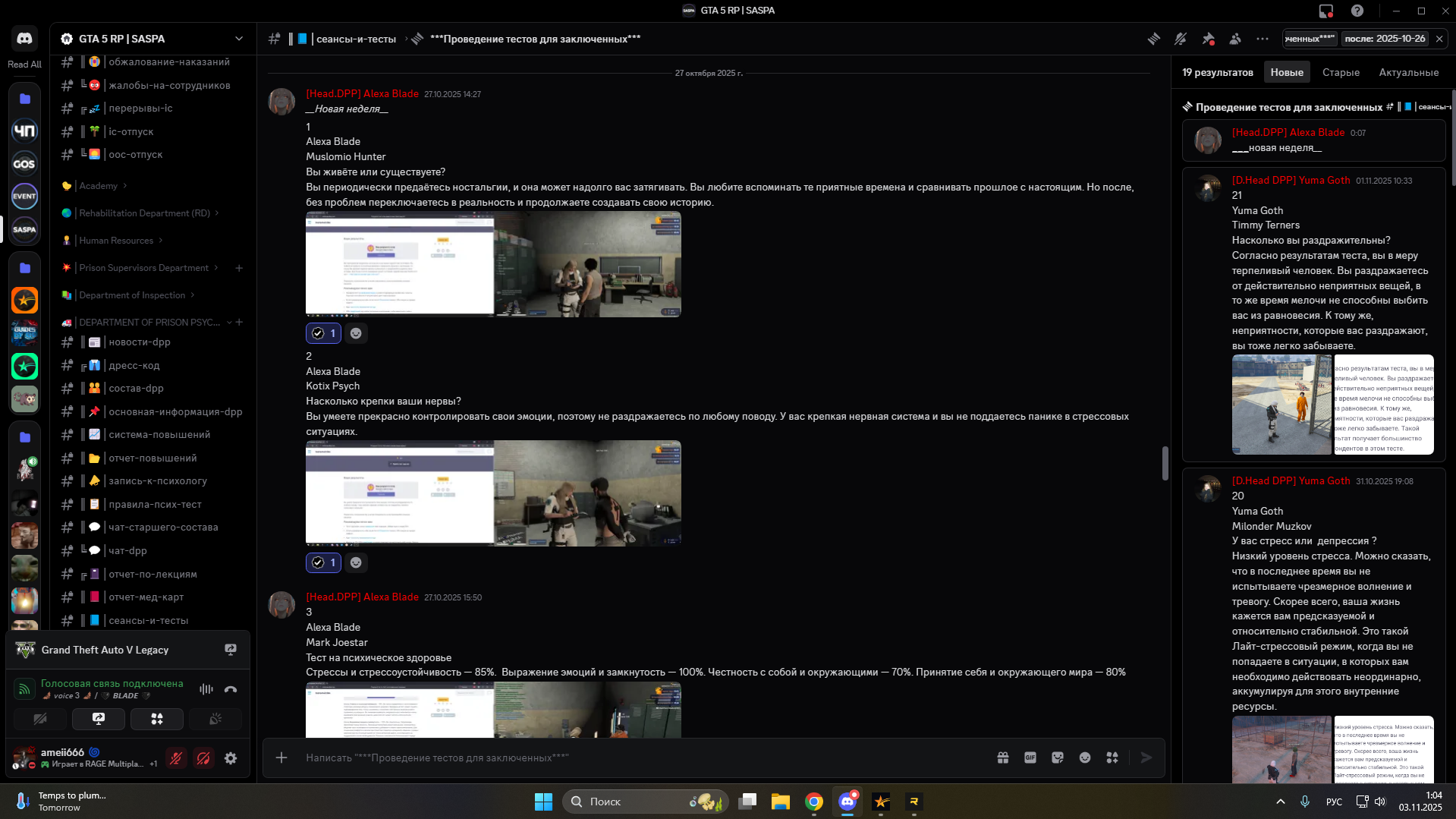Click Read All button
1456x819 pixels.
[24, 65]
